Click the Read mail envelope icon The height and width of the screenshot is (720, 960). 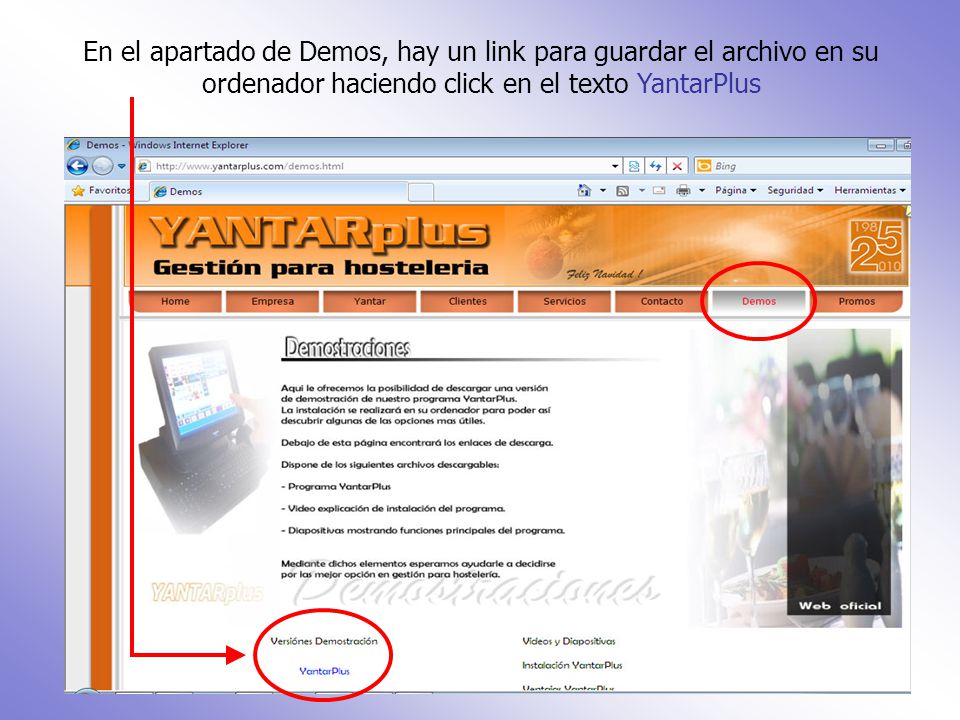point(659,190)
